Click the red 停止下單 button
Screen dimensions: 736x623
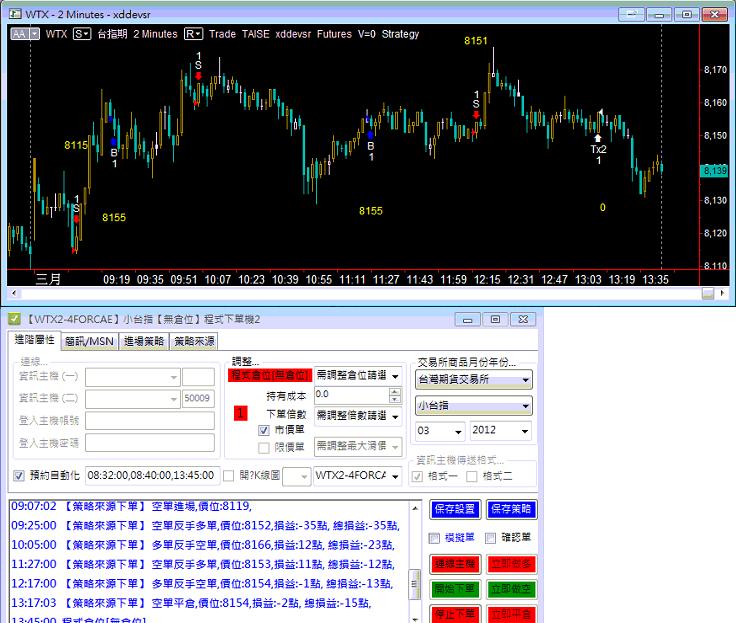point(455,614)
